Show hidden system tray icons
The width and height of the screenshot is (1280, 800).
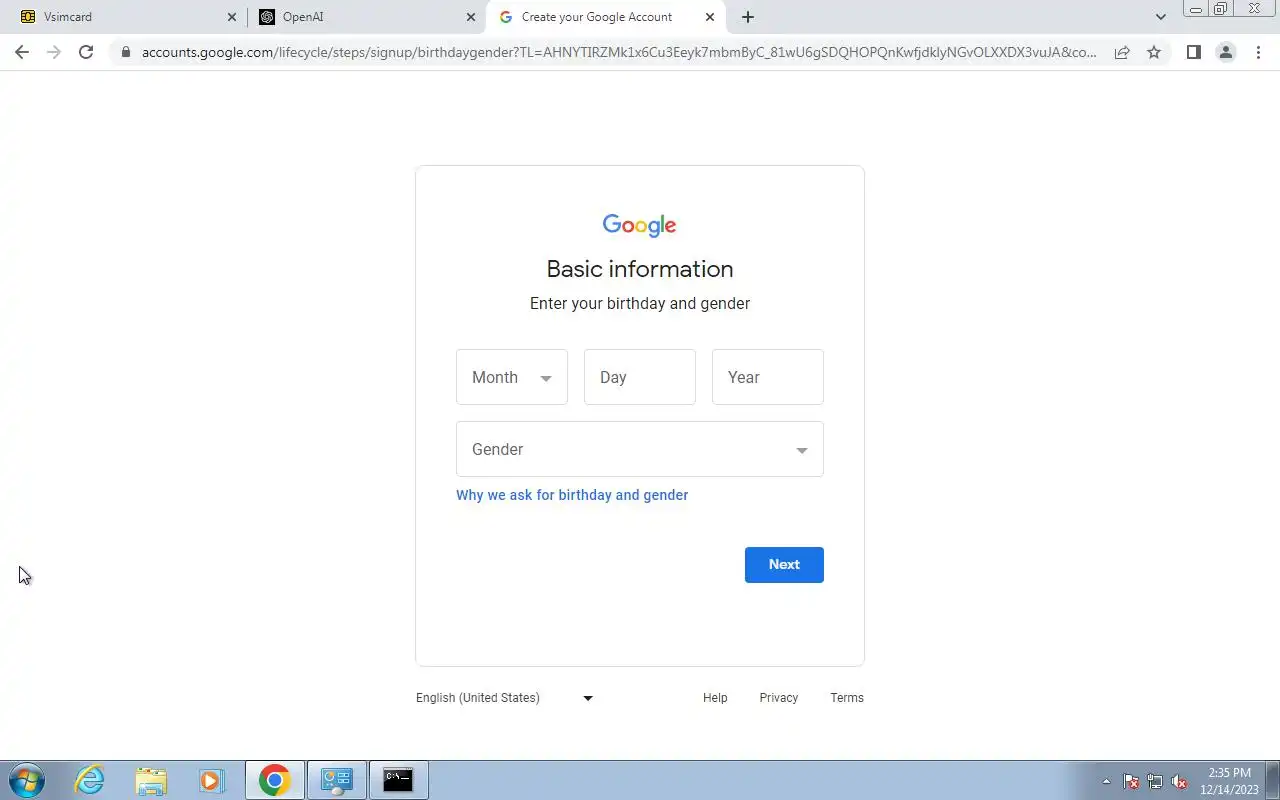click(1106, 781)
